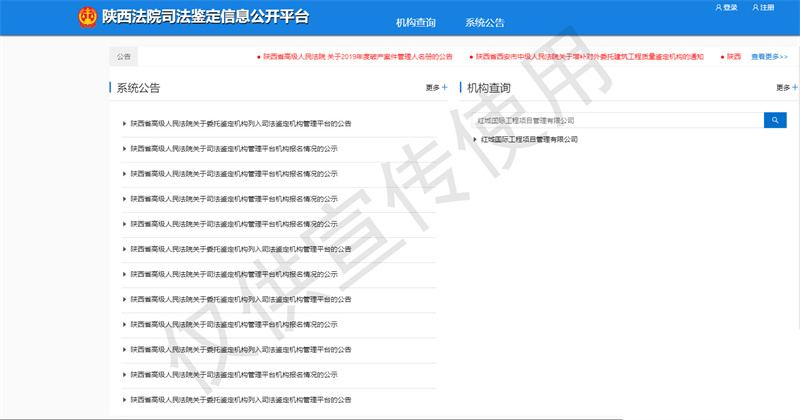Open the last visible 系统公告 list announcement

coord(241,400)
